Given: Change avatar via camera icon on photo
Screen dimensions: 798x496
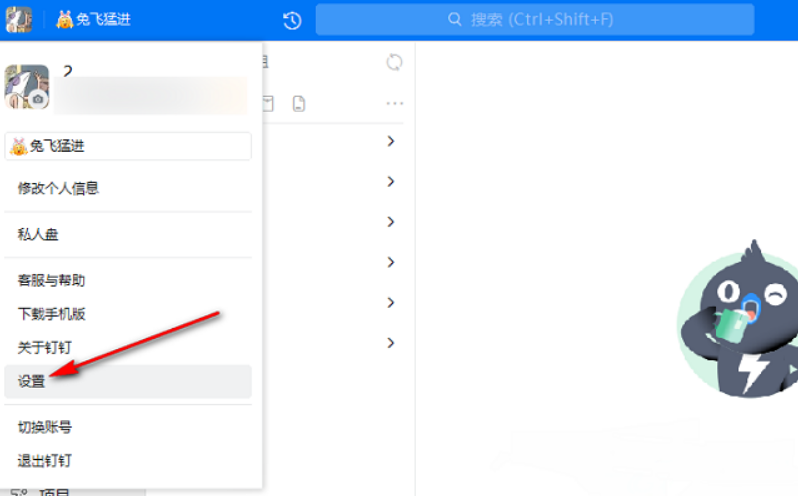Looking at the screenshot, I should pos(38,100).
